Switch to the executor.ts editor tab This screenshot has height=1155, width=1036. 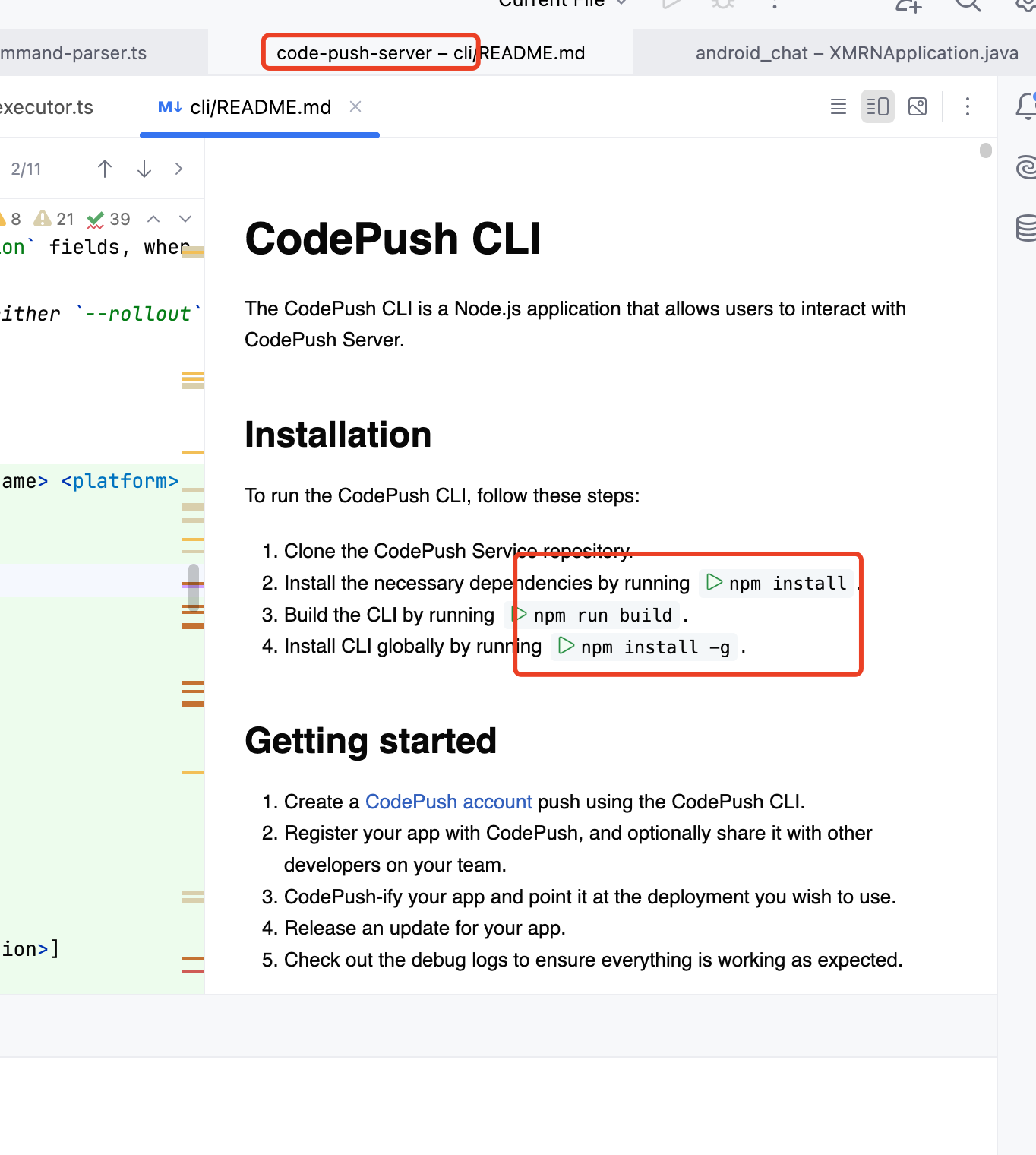click(46, 107)
